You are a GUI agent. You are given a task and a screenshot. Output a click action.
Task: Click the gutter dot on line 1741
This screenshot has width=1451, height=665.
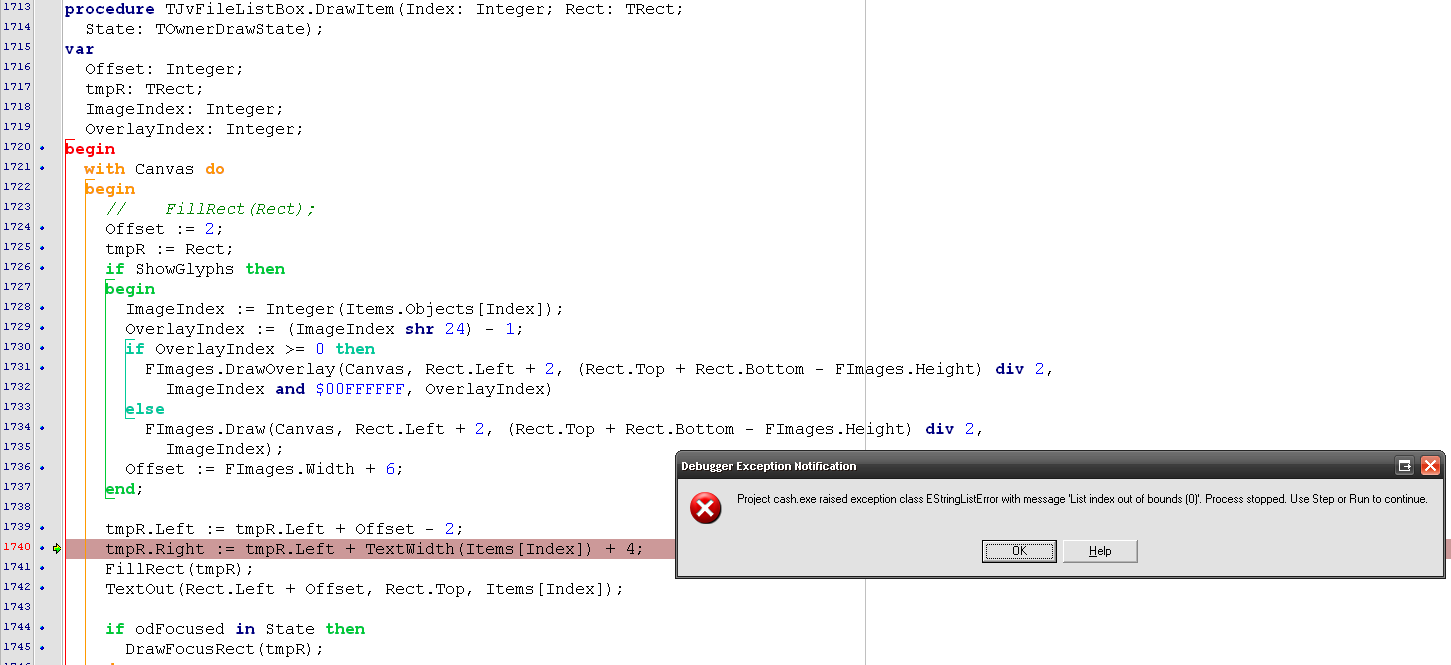[x=42, y=568]
